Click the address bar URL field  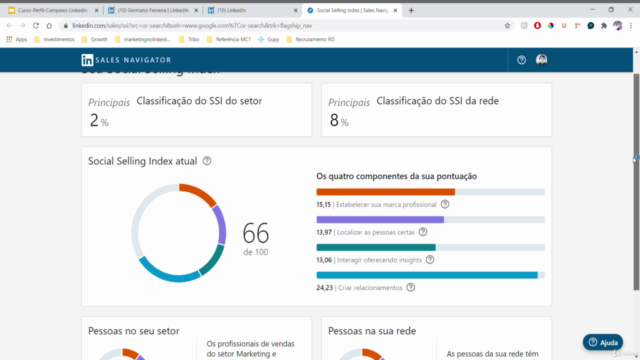point(286,25)
